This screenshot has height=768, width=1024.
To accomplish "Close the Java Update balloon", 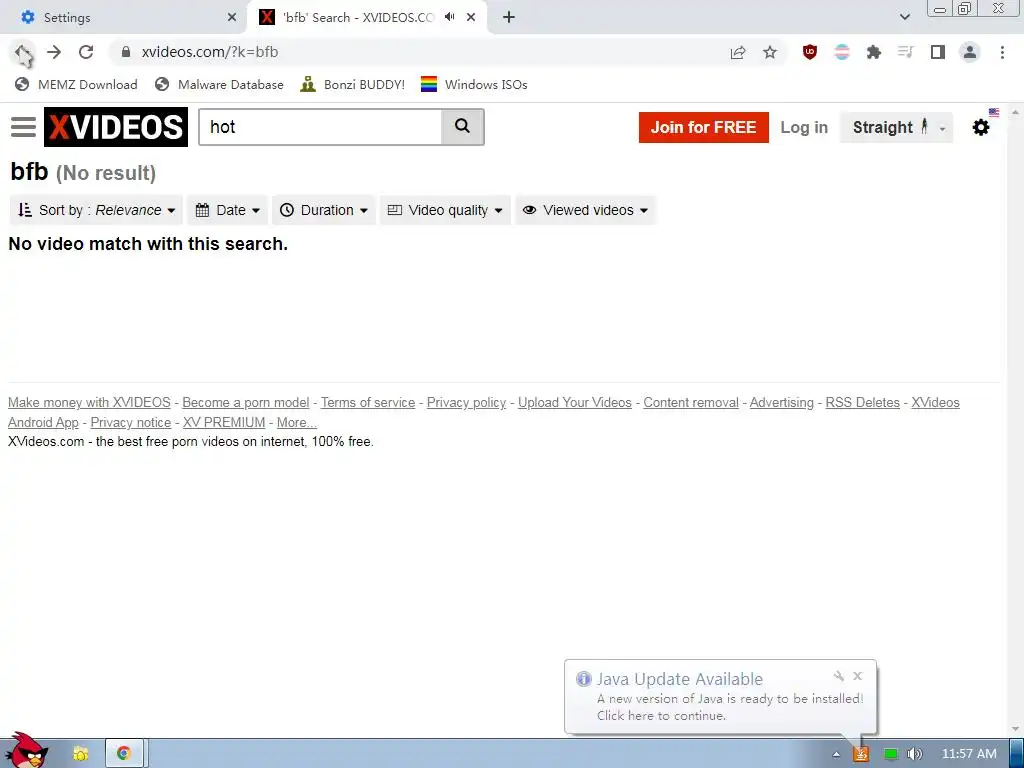I will click(x=857, y=676).
